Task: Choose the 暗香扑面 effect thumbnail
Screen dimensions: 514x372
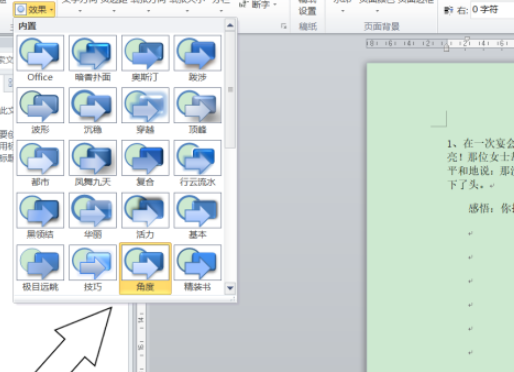Action: tap(93, 59)
